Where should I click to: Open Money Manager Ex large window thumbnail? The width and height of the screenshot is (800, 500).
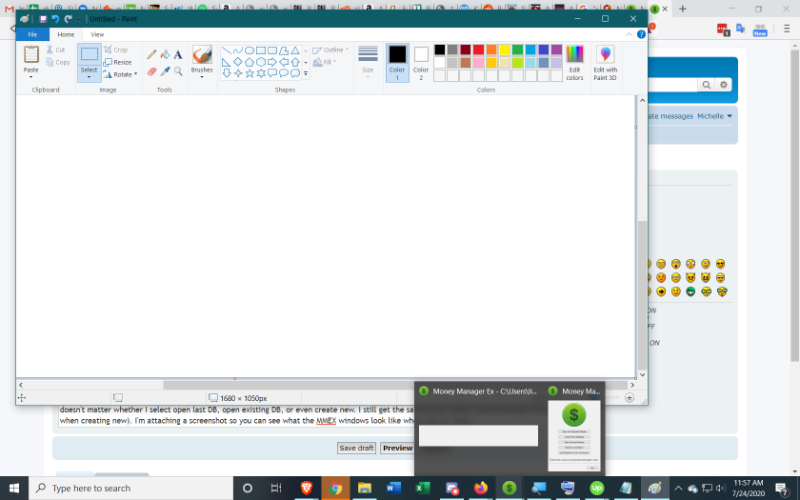479,435
